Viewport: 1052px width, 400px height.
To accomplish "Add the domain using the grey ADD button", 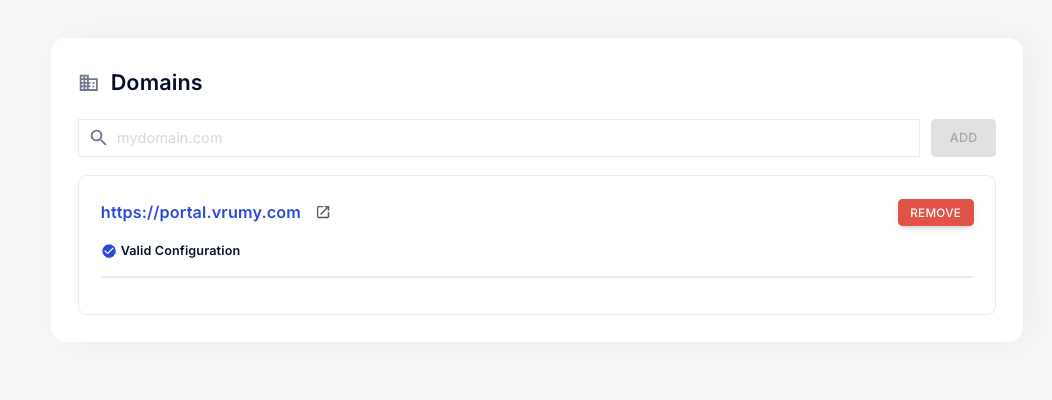I will tap(962, 138).
